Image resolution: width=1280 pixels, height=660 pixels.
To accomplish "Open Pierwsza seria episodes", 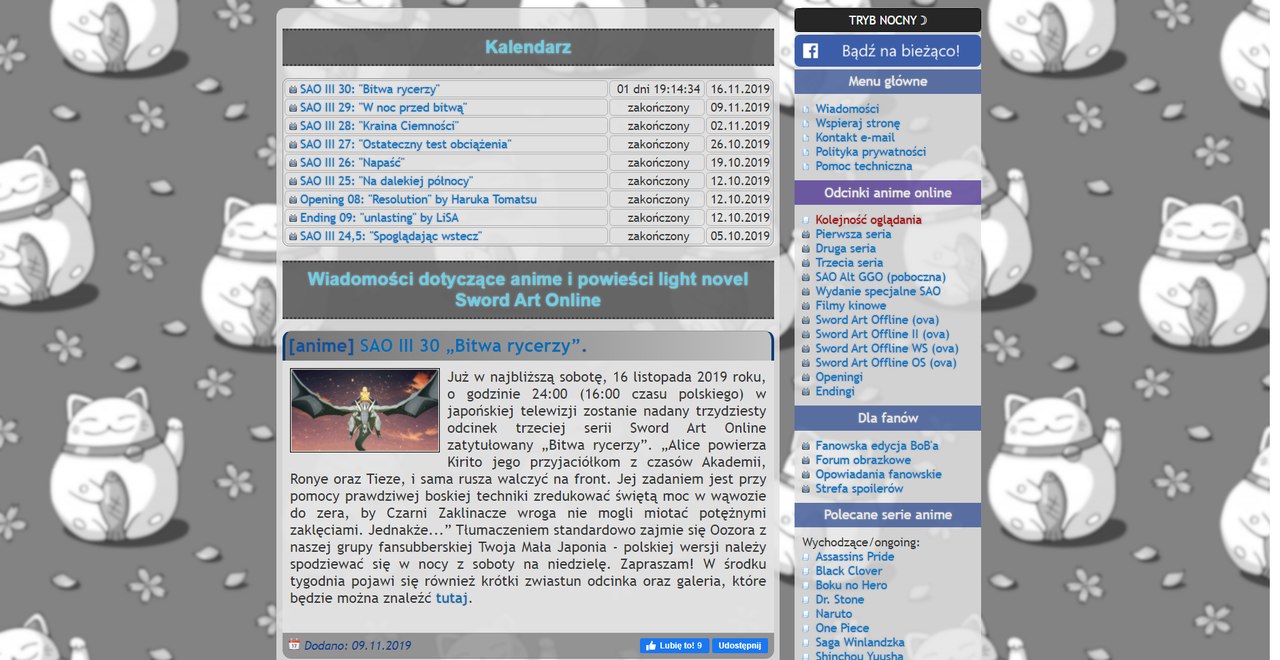I will [x=853, y=234].
